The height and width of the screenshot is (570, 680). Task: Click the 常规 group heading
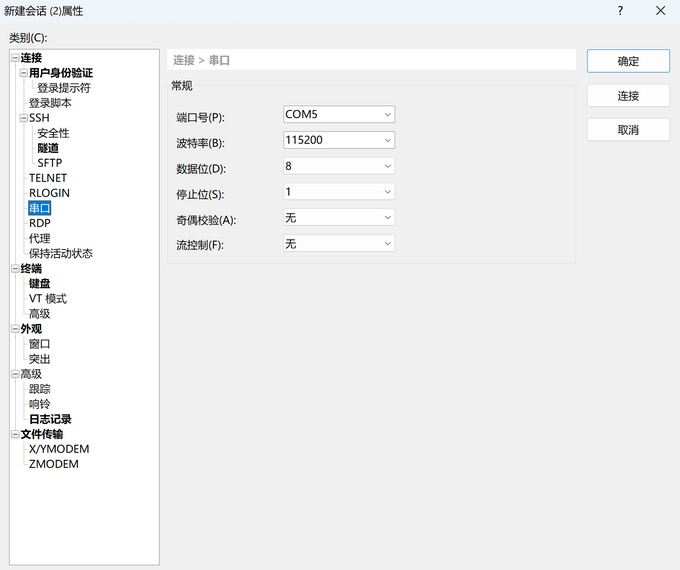point(182,86)
